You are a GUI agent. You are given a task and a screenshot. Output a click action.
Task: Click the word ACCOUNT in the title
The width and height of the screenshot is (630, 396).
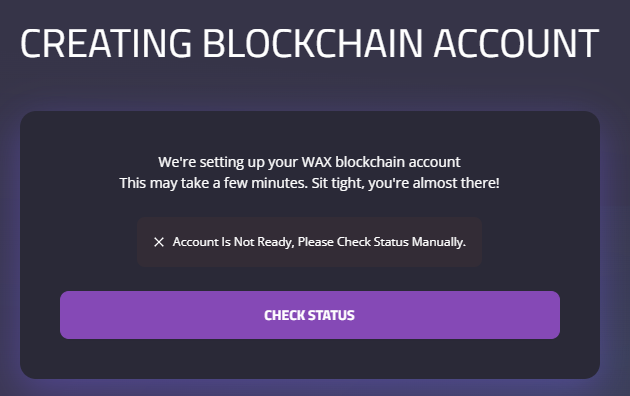click(x=516, y=43)
